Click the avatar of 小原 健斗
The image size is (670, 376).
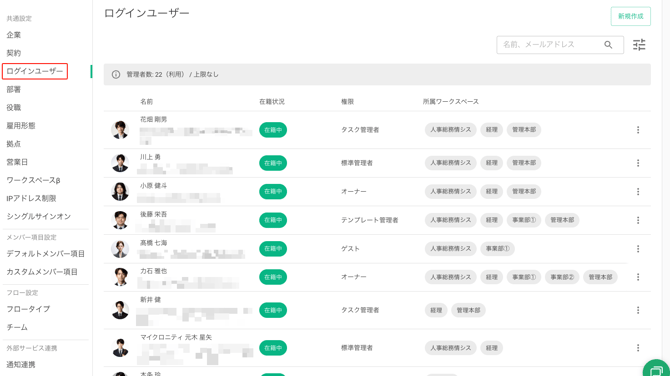(x=120, y=191)
